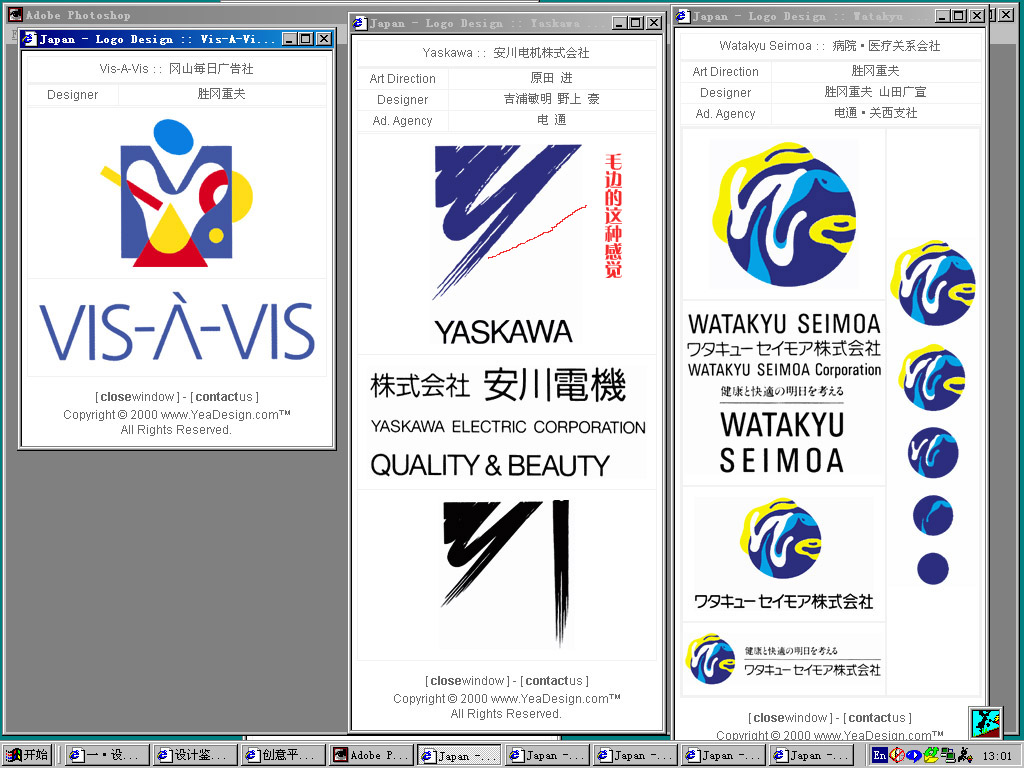Click the WATAKYU SEIMOA Corporation wordmark image
This screenshot has height=768, width=1024.
click(x=784, y=370)
